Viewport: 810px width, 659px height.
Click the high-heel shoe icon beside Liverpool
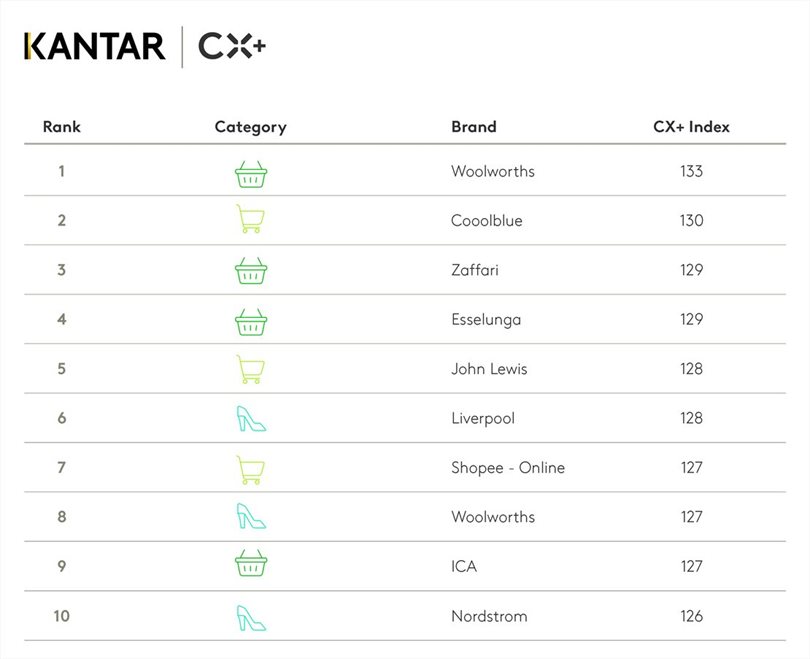coord(250,418)
